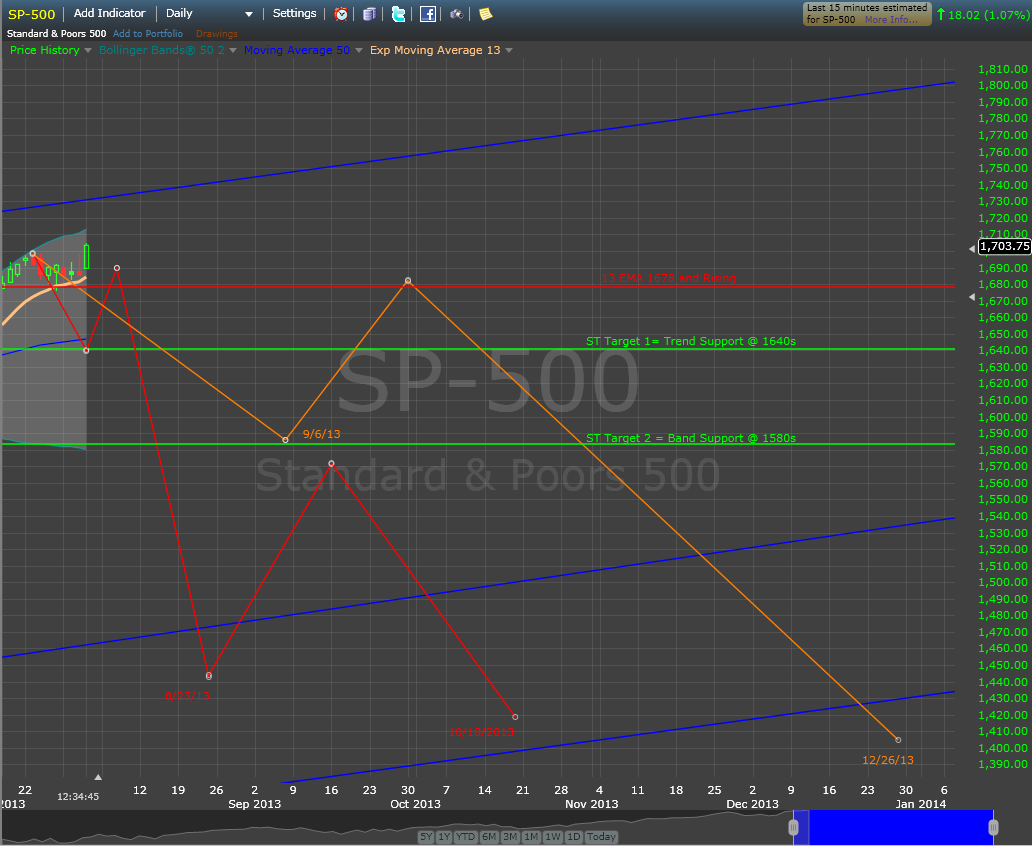Click the 1,390.00 price axis value
1032x847 pixels.
(x=1003, y=764)
